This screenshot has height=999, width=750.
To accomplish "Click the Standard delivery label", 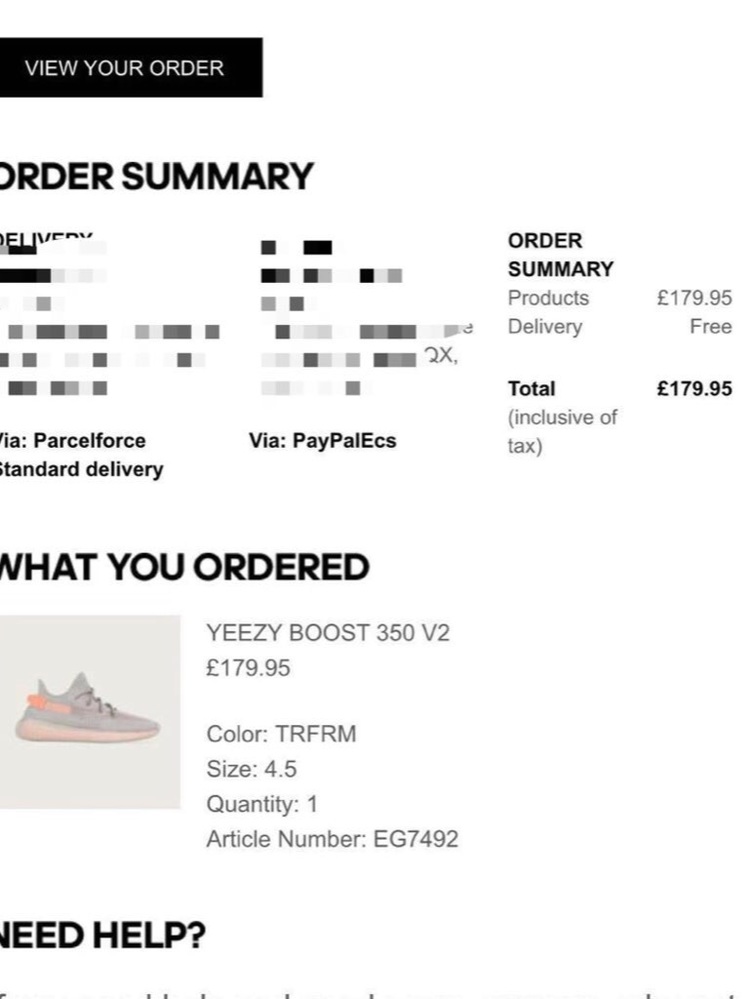I will (82, 469).
